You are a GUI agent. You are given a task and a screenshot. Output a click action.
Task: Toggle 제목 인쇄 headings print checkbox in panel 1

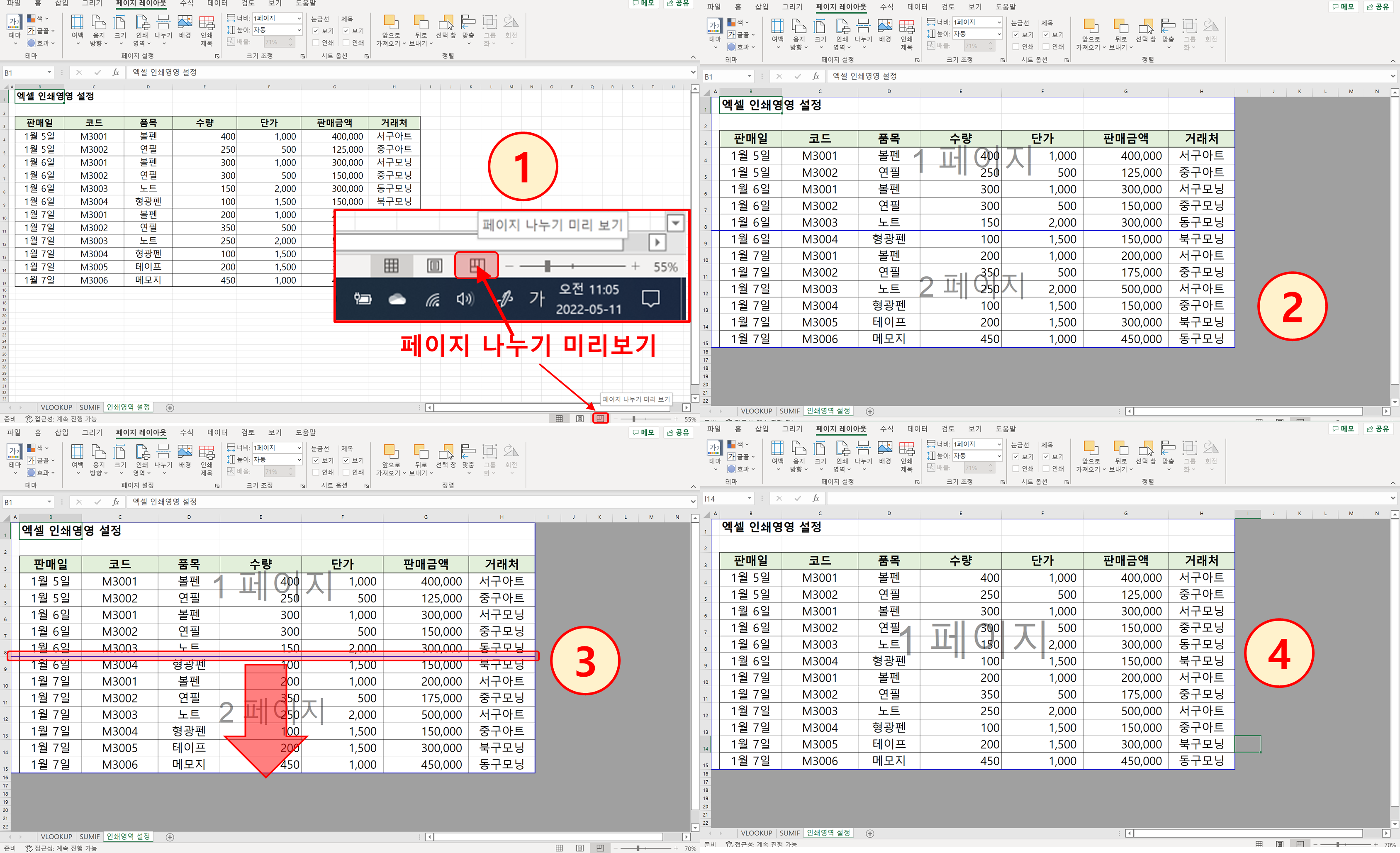tap(346, 43)
